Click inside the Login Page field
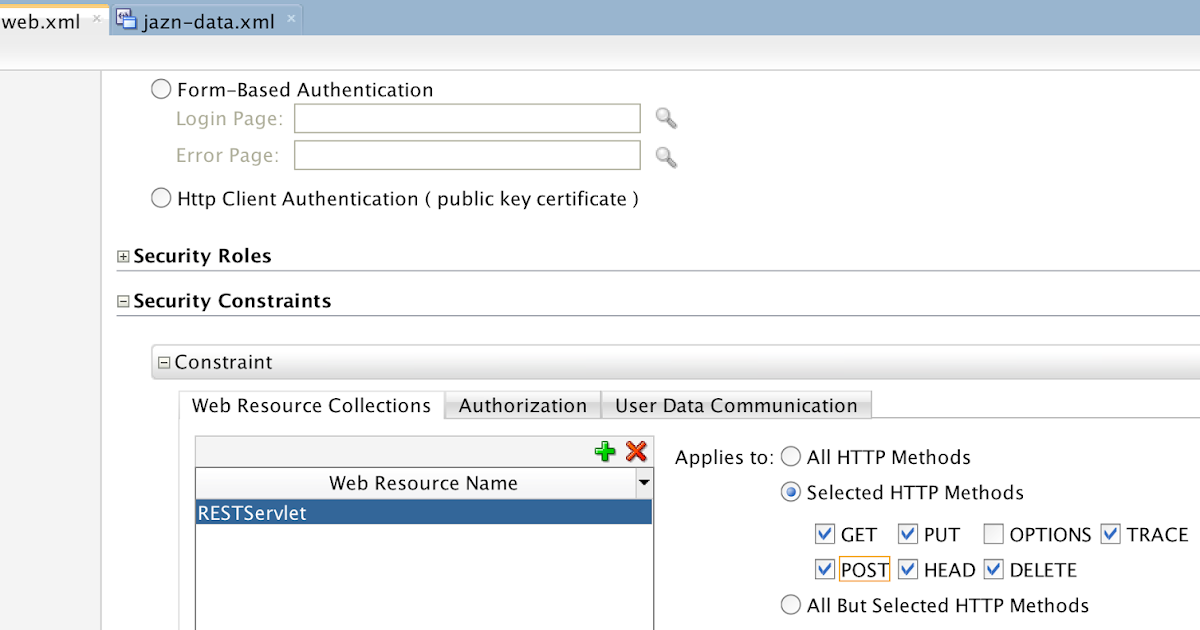The image size is (1200, 630). coord(467,118)
